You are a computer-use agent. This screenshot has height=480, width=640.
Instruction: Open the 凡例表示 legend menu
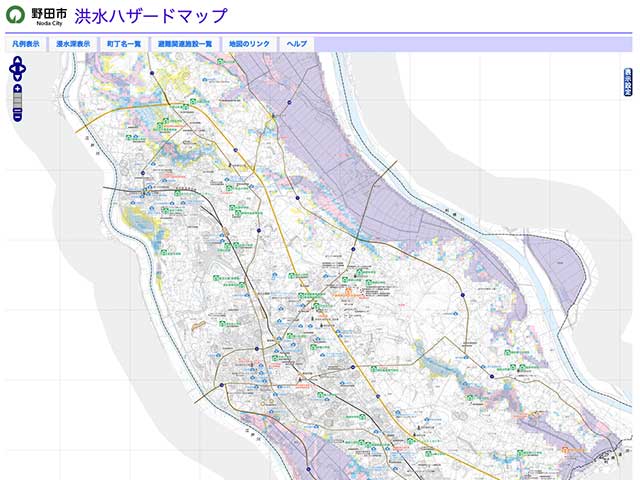coord(26,44)
